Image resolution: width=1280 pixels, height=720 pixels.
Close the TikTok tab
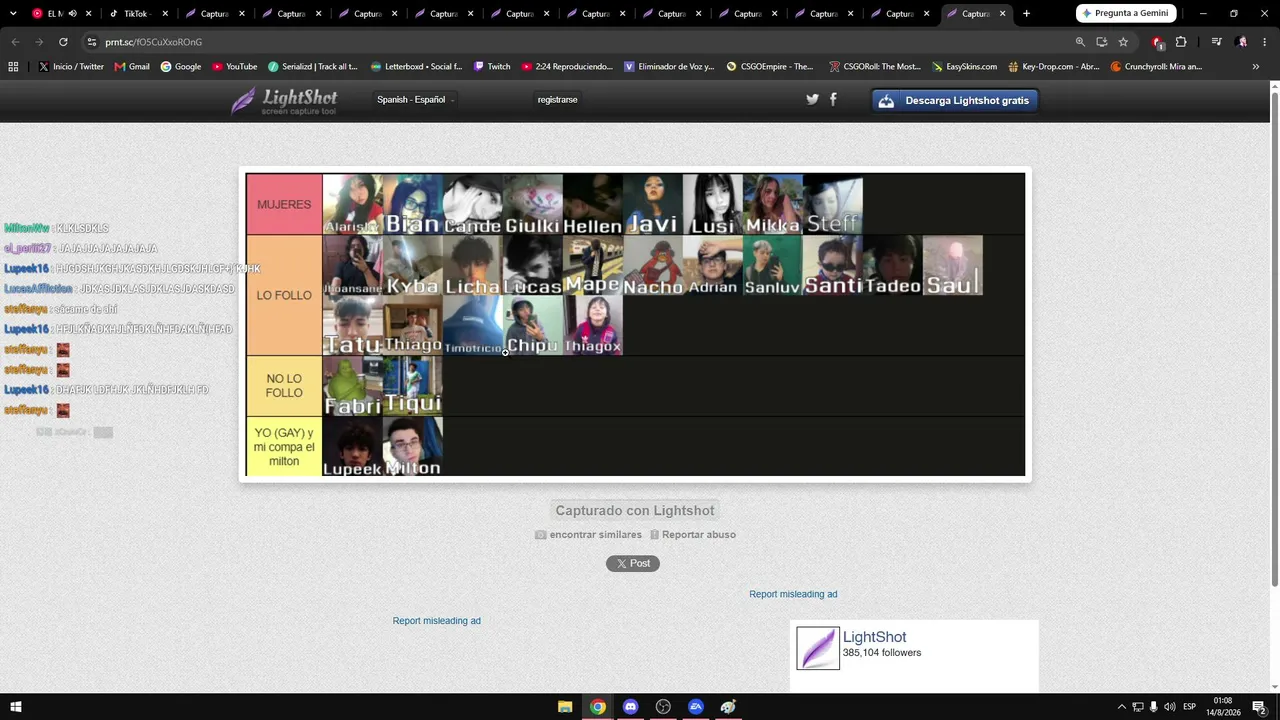pos(166,14)
